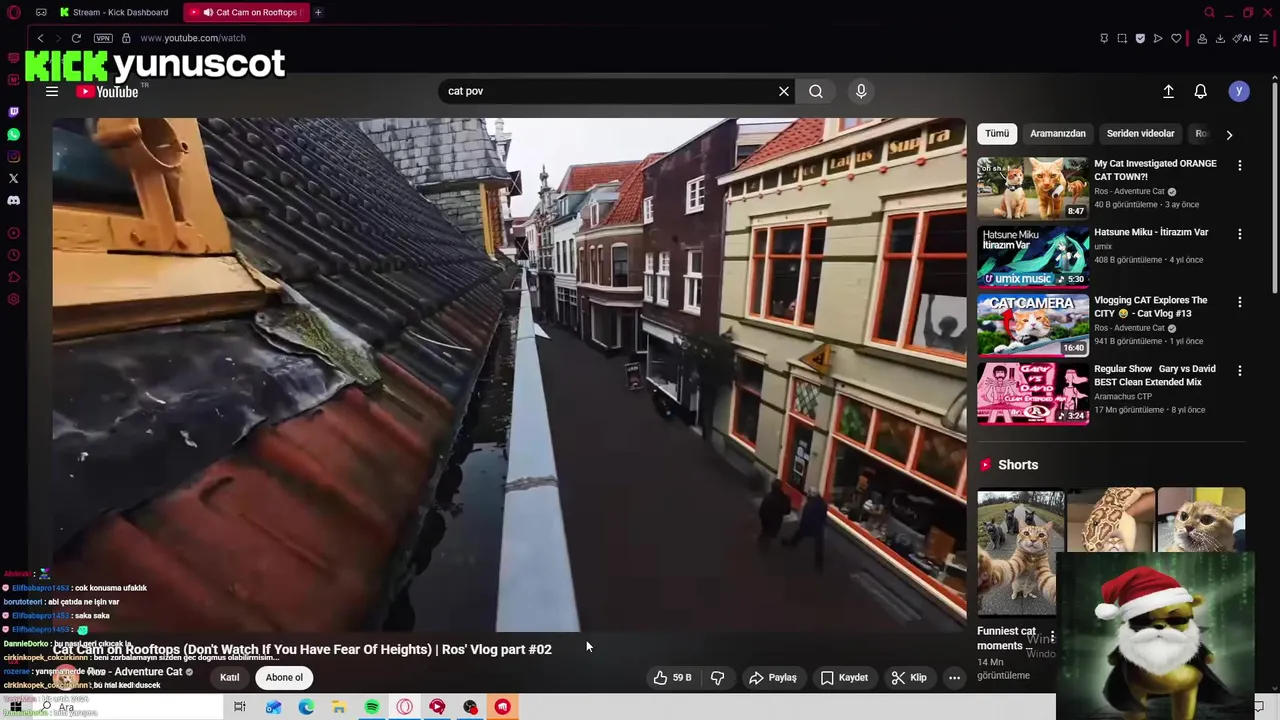Viewport: 1280px width, 720px height.
Task: Click the Katıl join button
Action: pyautogui.click(x=230, y=677)
